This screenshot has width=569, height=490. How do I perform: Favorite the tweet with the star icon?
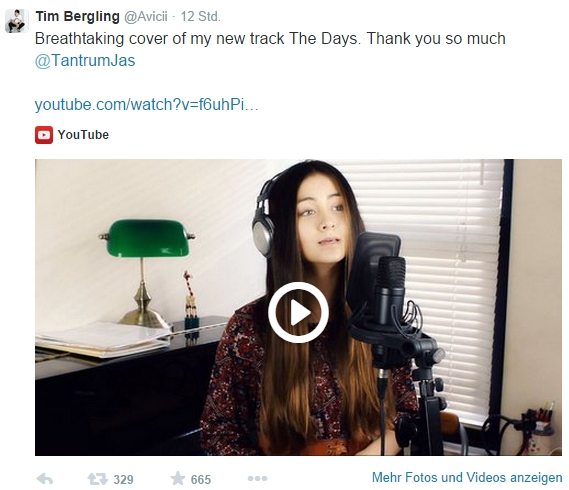pos(178,478)
